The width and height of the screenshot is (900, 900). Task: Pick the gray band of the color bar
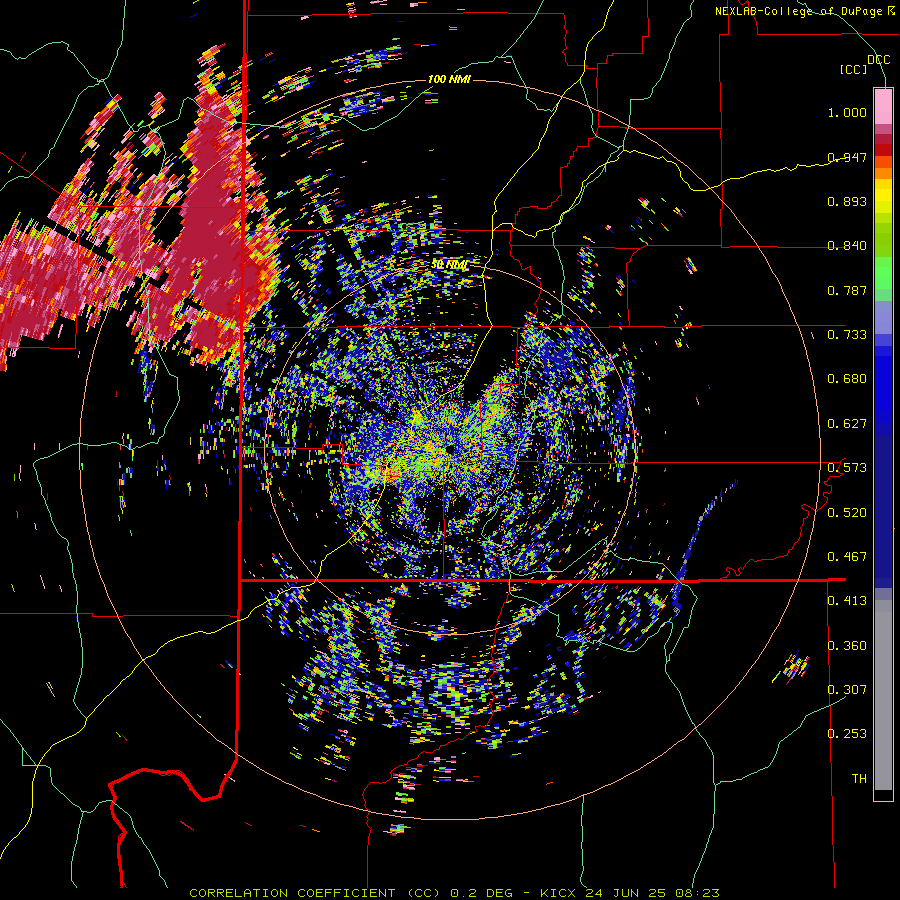pyautogui.click(x=883, y=695)
